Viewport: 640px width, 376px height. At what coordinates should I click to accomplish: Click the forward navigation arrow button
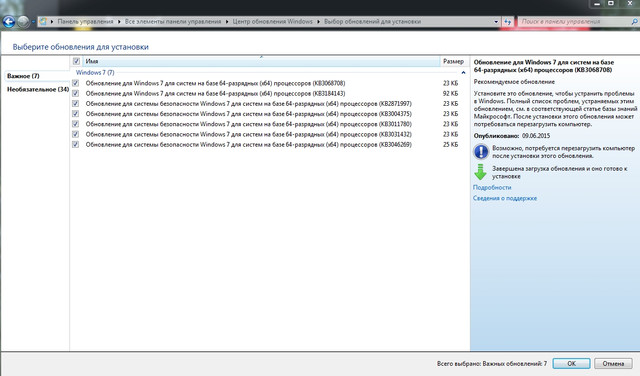(x=23, y=22)
